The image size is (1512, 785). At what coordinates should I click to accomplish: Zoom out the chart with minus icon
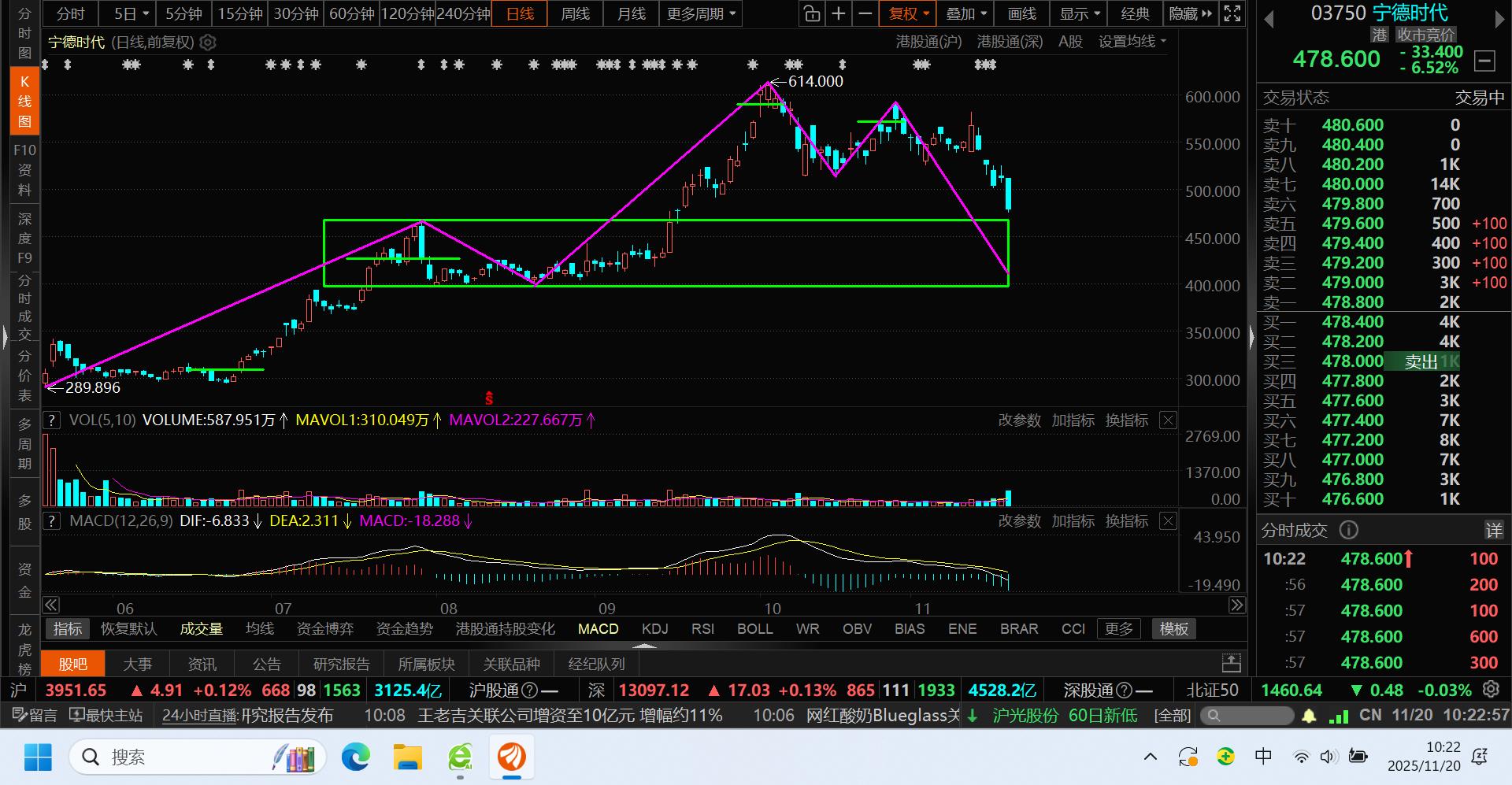click(x=865, y=13)
